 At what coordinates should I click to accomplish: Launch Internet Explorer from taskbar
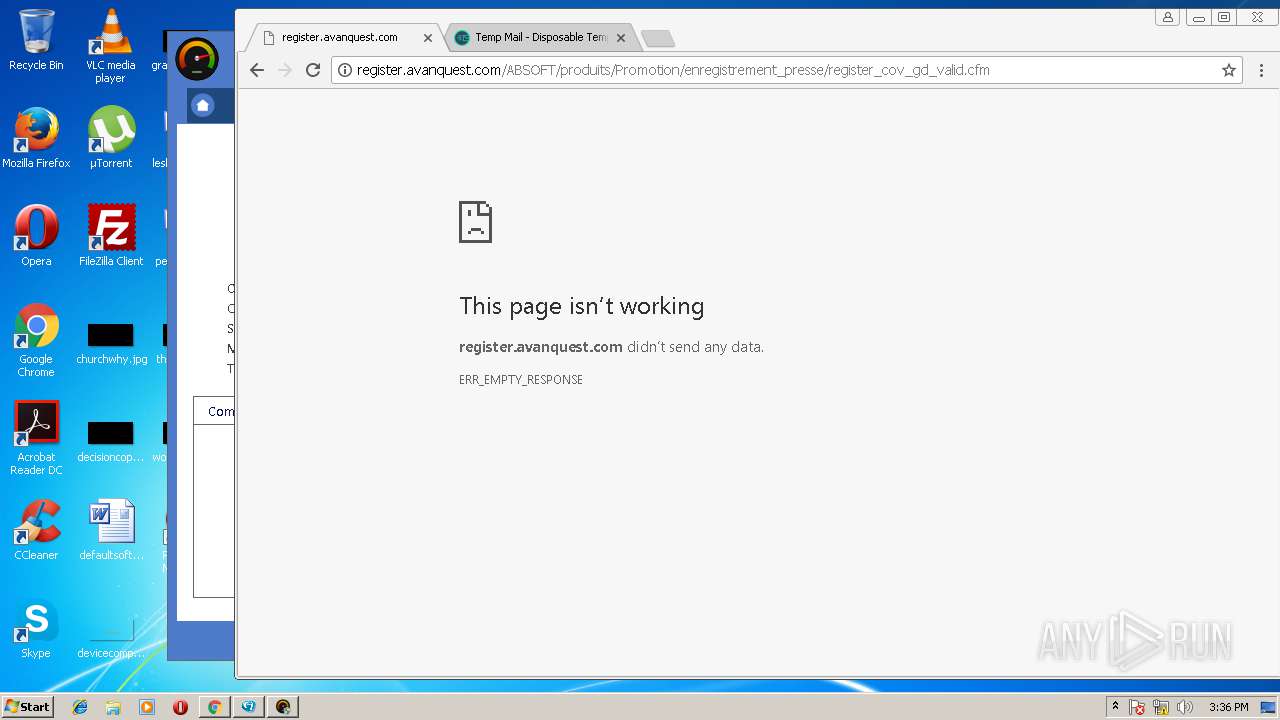[x=80, y=707]
